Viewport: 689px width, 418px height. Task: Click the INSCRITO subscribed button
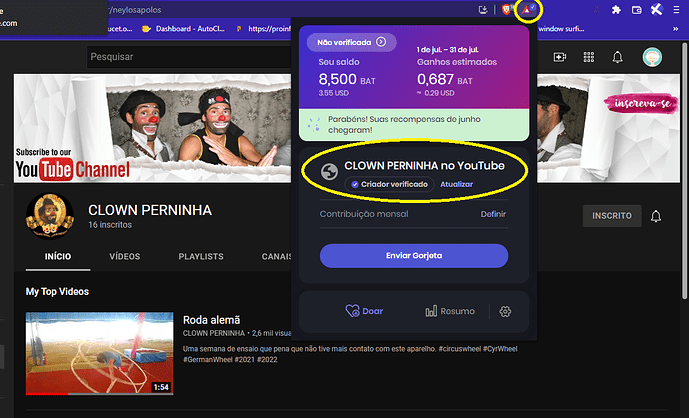(612, 216)
